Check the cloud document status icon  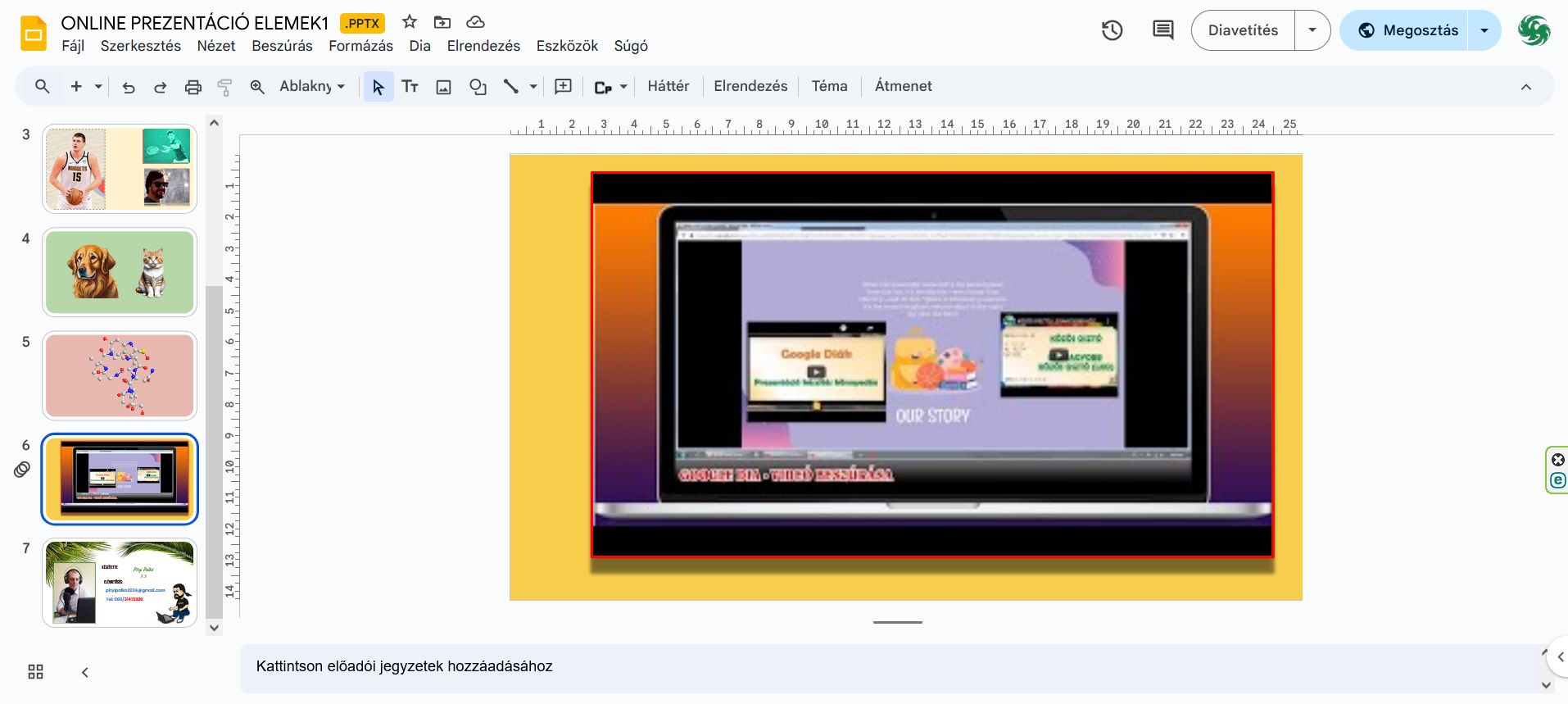coord(475,22)
